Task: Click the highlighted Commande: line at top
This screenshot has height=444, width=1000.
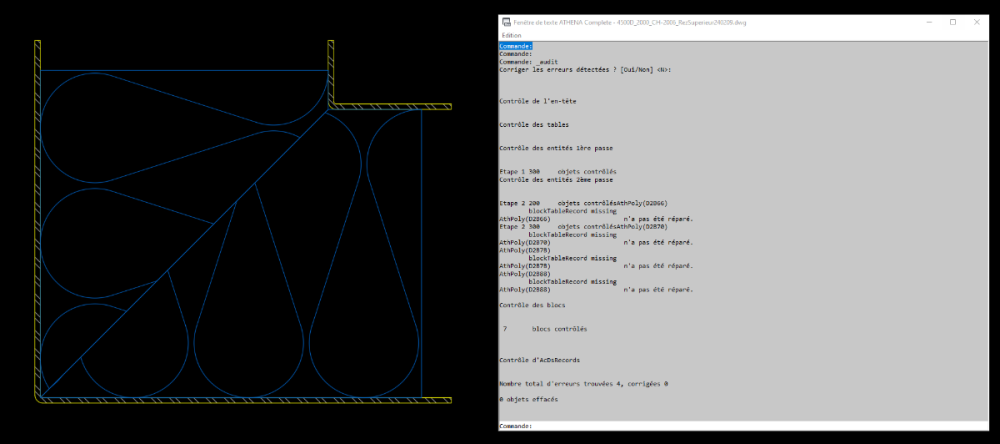Action: 515,46
